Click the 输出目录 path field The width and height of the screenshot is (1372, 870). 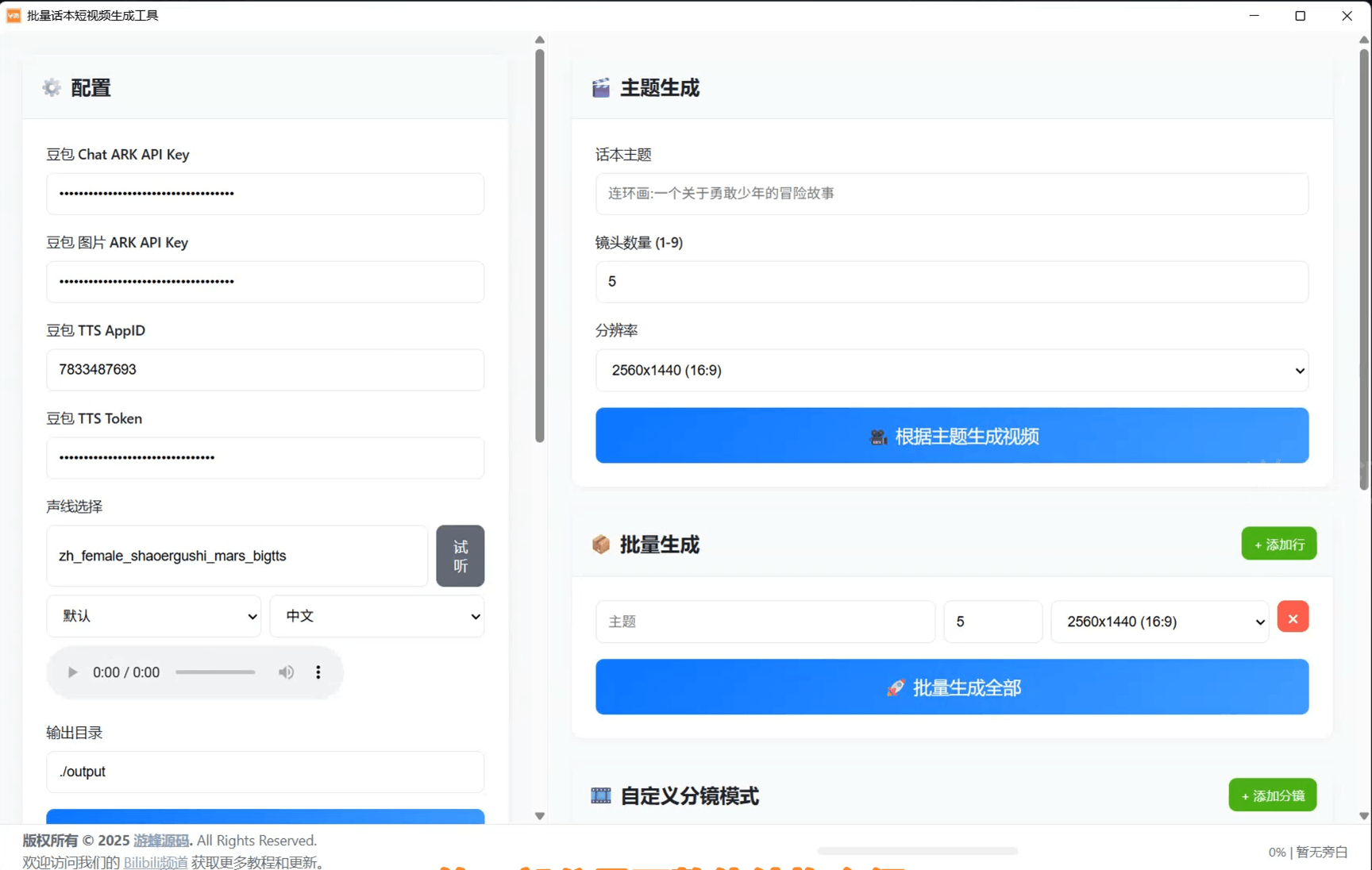coord(265,772)
